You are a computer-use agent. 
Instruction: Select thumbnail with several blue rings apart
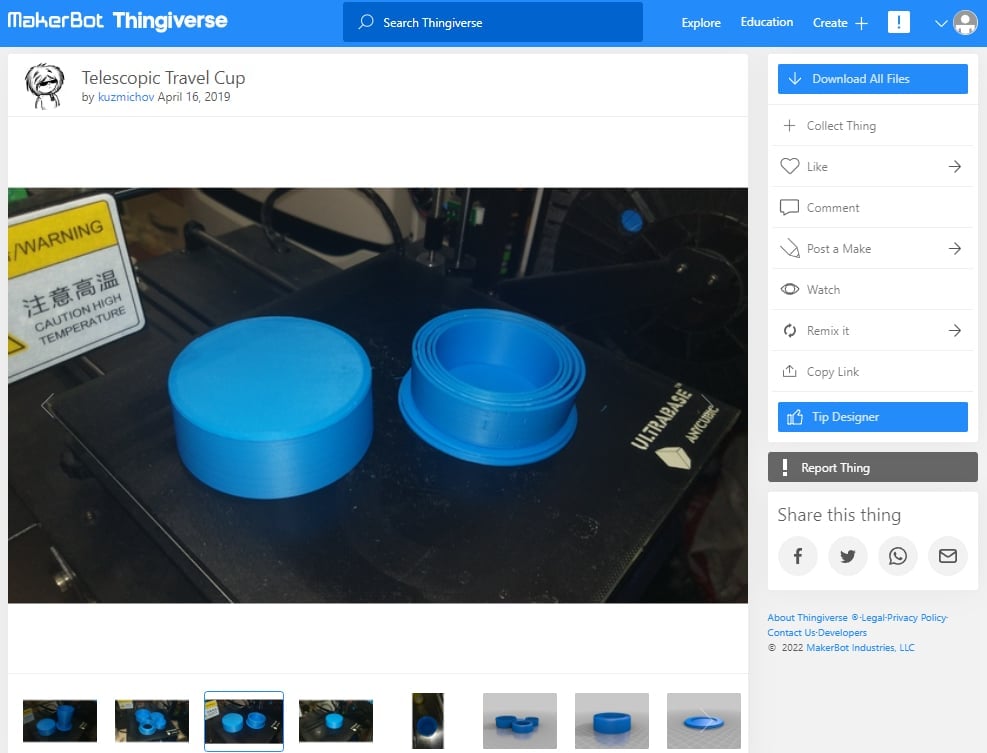[152, 721]
